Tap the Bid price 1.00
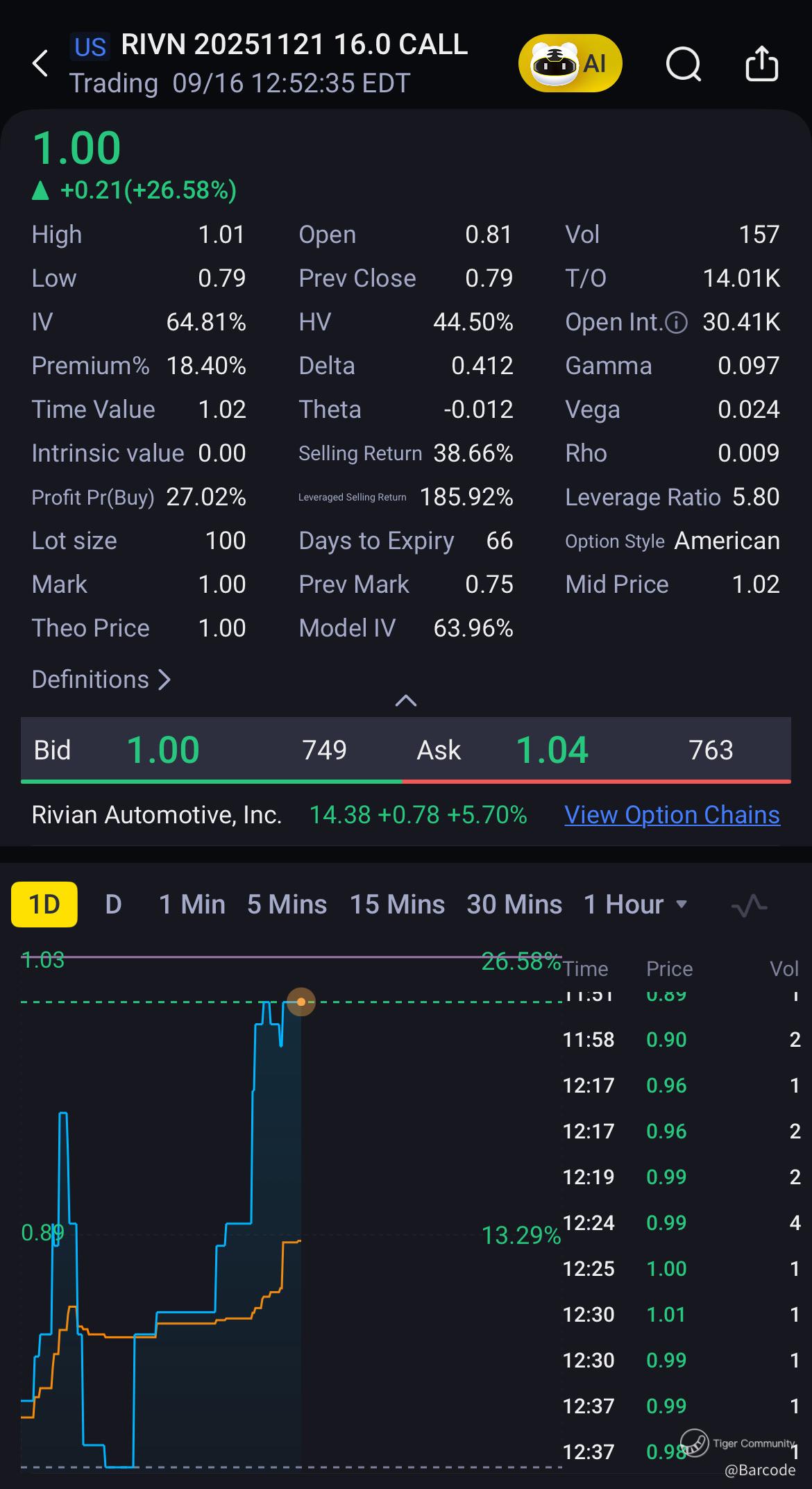The image size is (812, 1489). 163,750
